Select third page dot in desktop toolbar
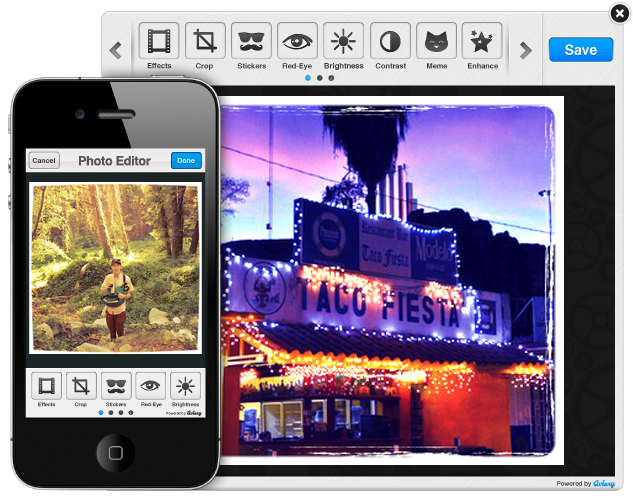Screen dimensions: 633x502 click(x=331, y=78)
